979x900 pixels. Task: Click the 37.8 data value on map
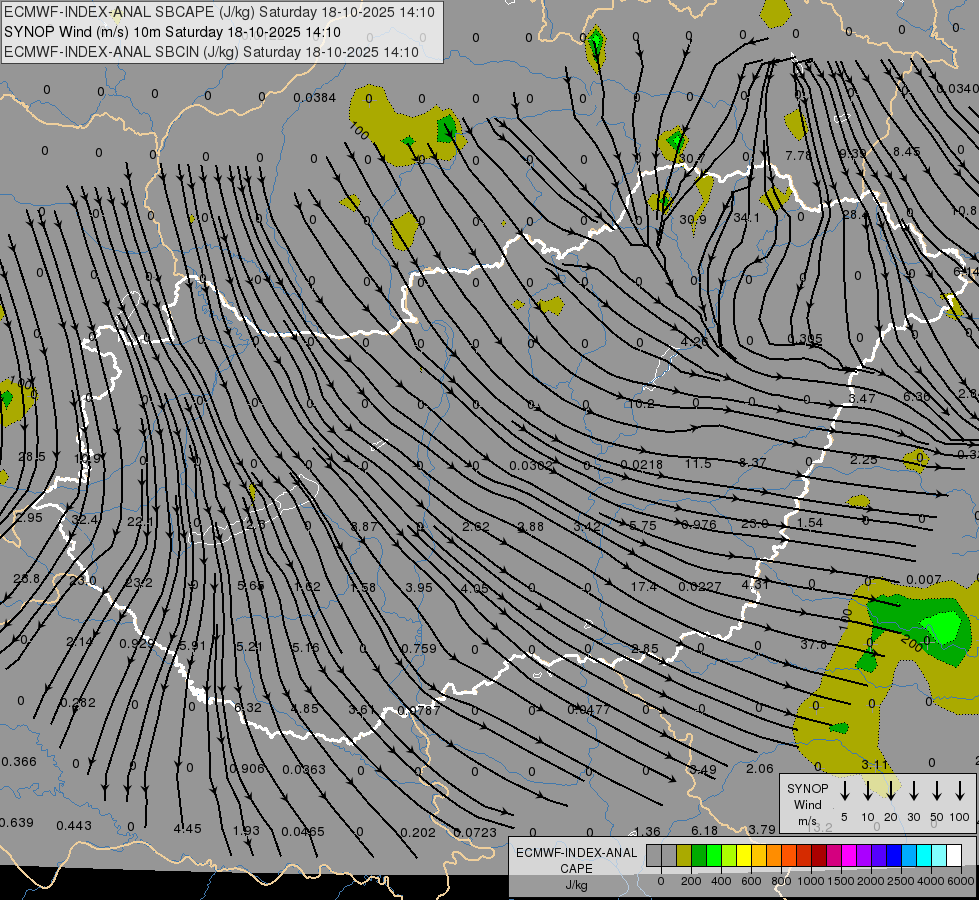[814, 645]
